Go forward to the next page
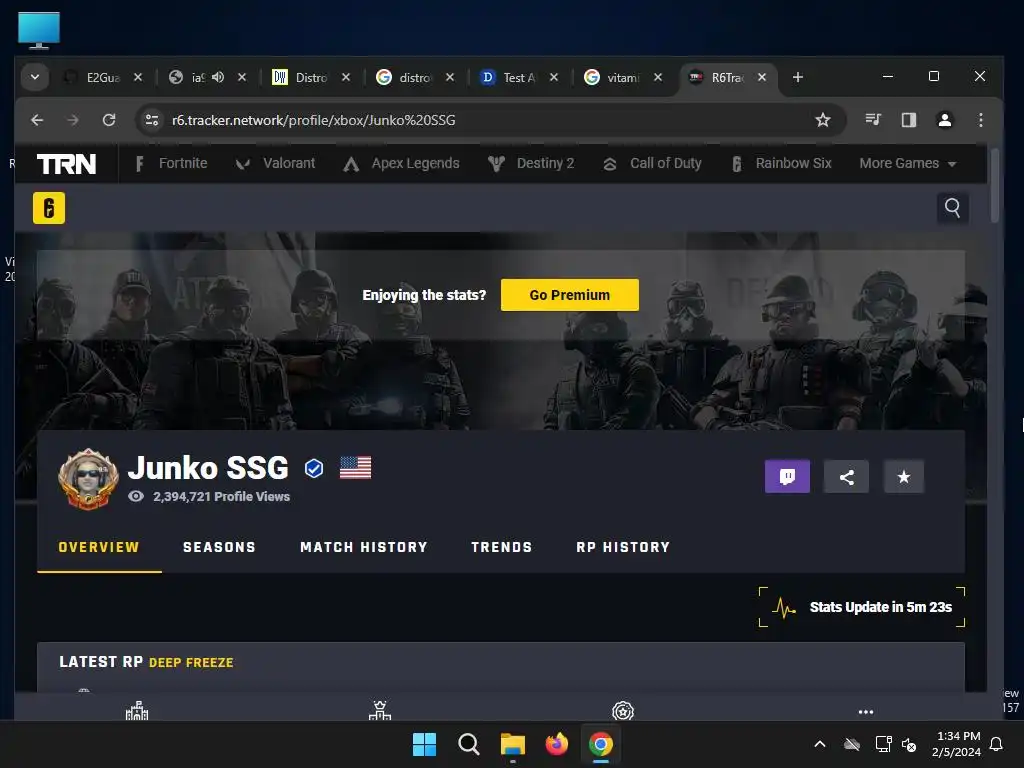This screenshot has width=1024, height=768. [73, 120]
